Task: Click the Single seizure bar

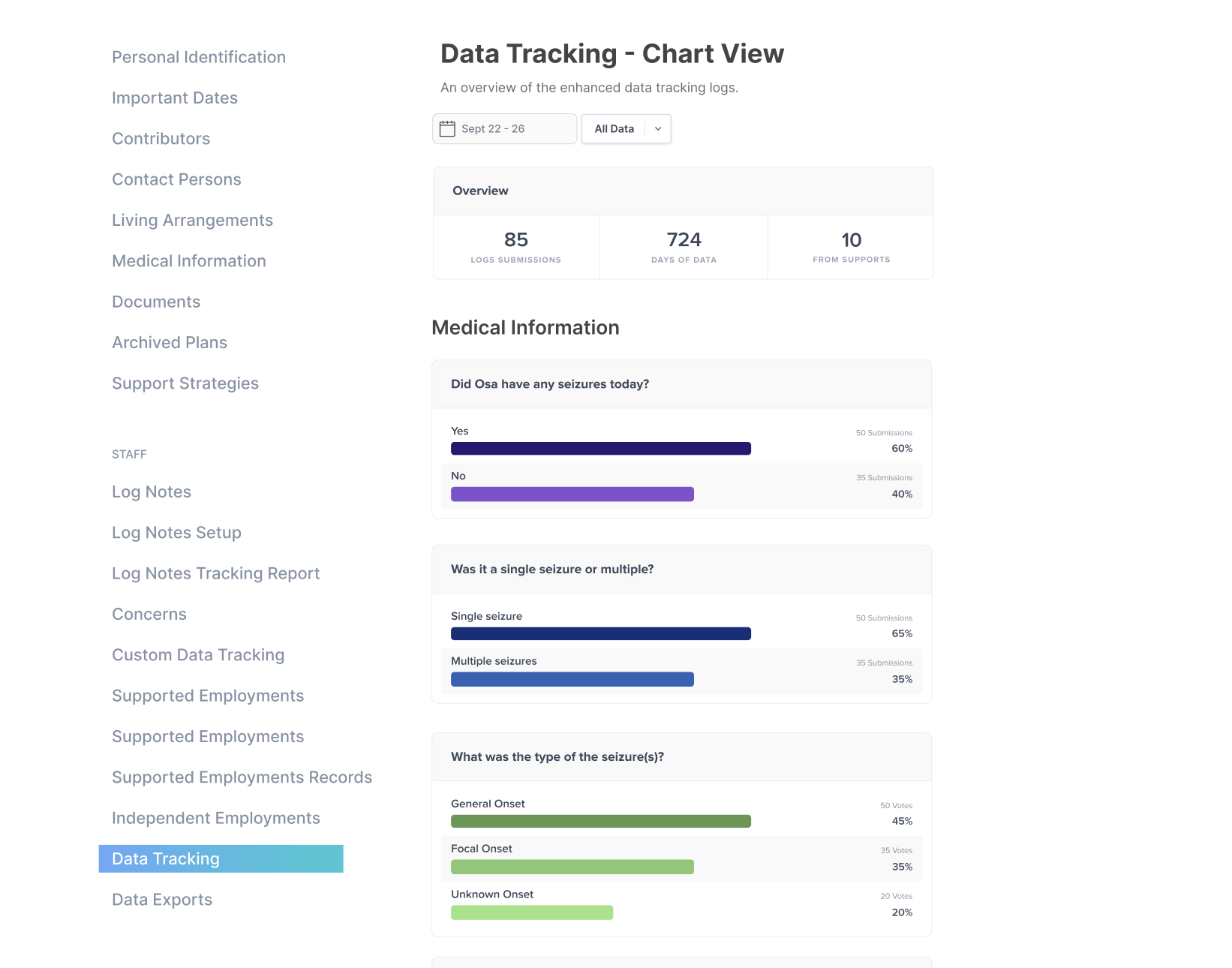Action: [x=601, y=634]
